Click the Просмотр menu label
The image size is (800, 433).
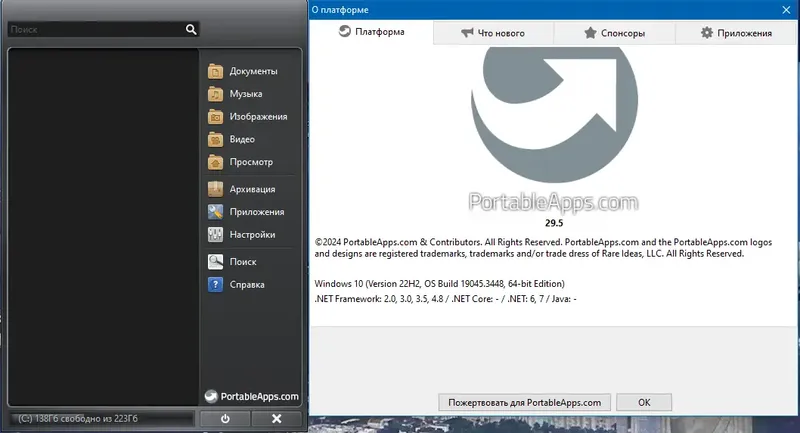(251, 162)
